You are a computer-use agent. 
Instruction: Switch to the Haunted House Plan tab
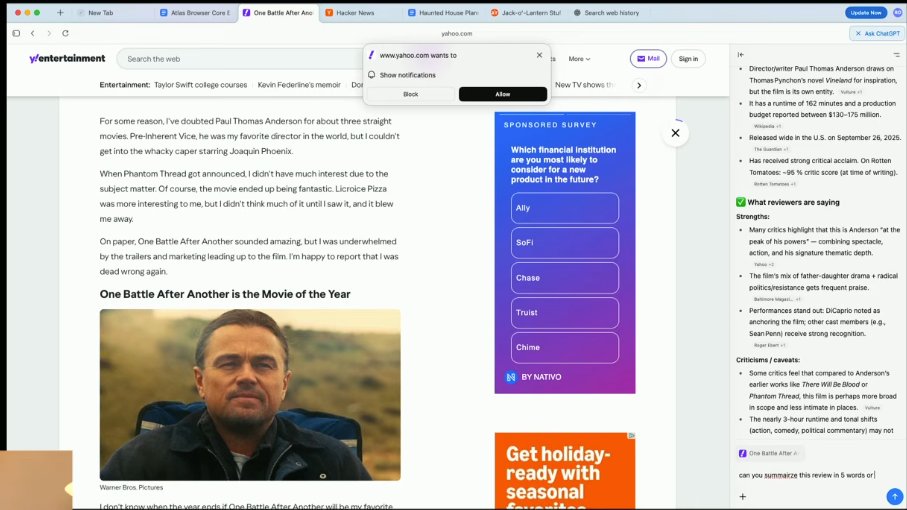[444, 12]
